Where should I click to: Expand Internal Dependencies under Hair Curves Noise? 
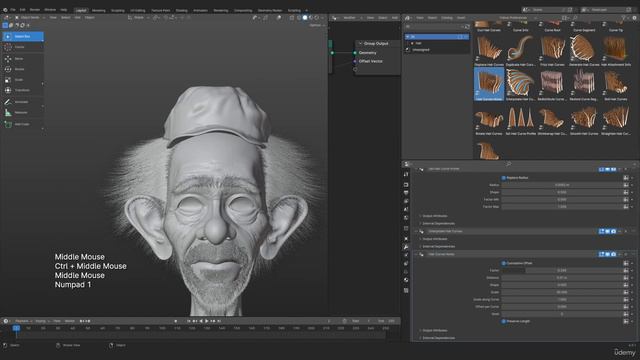click(437, 338)
